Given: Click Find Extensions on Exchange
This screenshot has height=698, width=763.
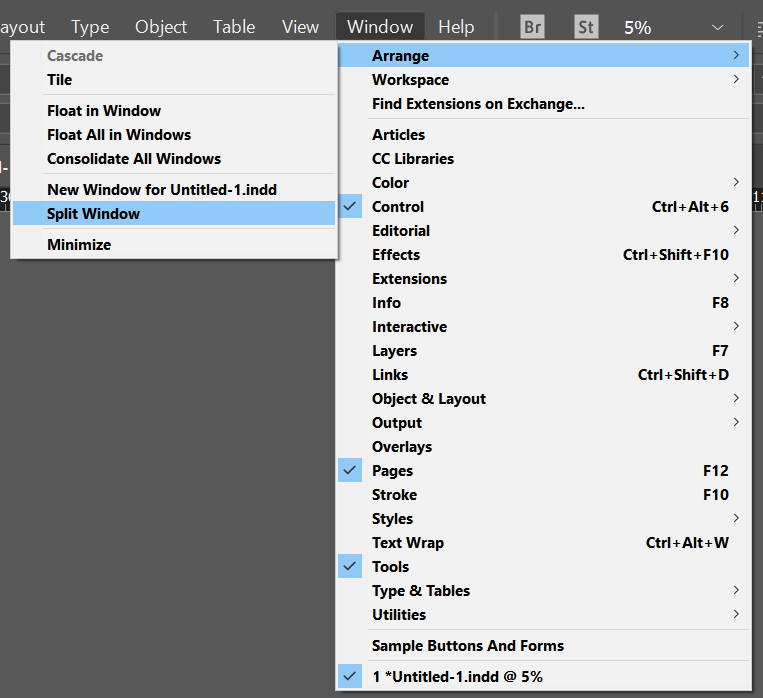Looking at the screenshot, I should [x=544, y=104].
